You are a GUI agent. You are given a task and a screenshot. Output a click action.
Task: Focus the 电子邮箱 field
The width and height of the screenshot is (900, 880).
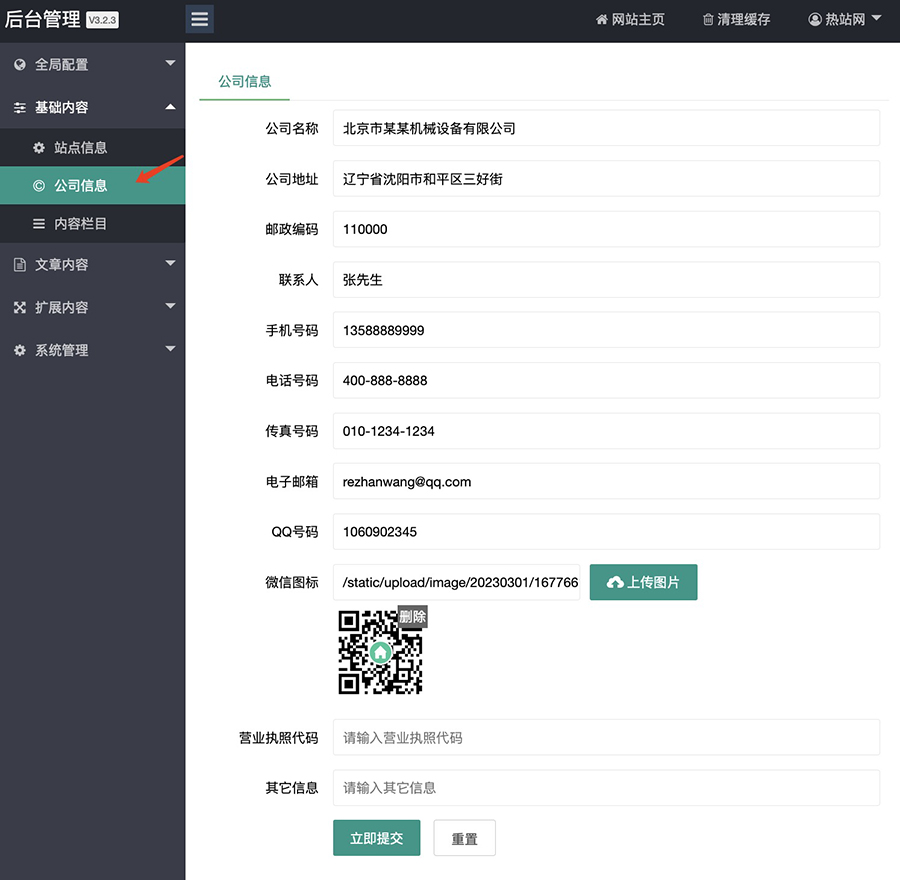606,481
